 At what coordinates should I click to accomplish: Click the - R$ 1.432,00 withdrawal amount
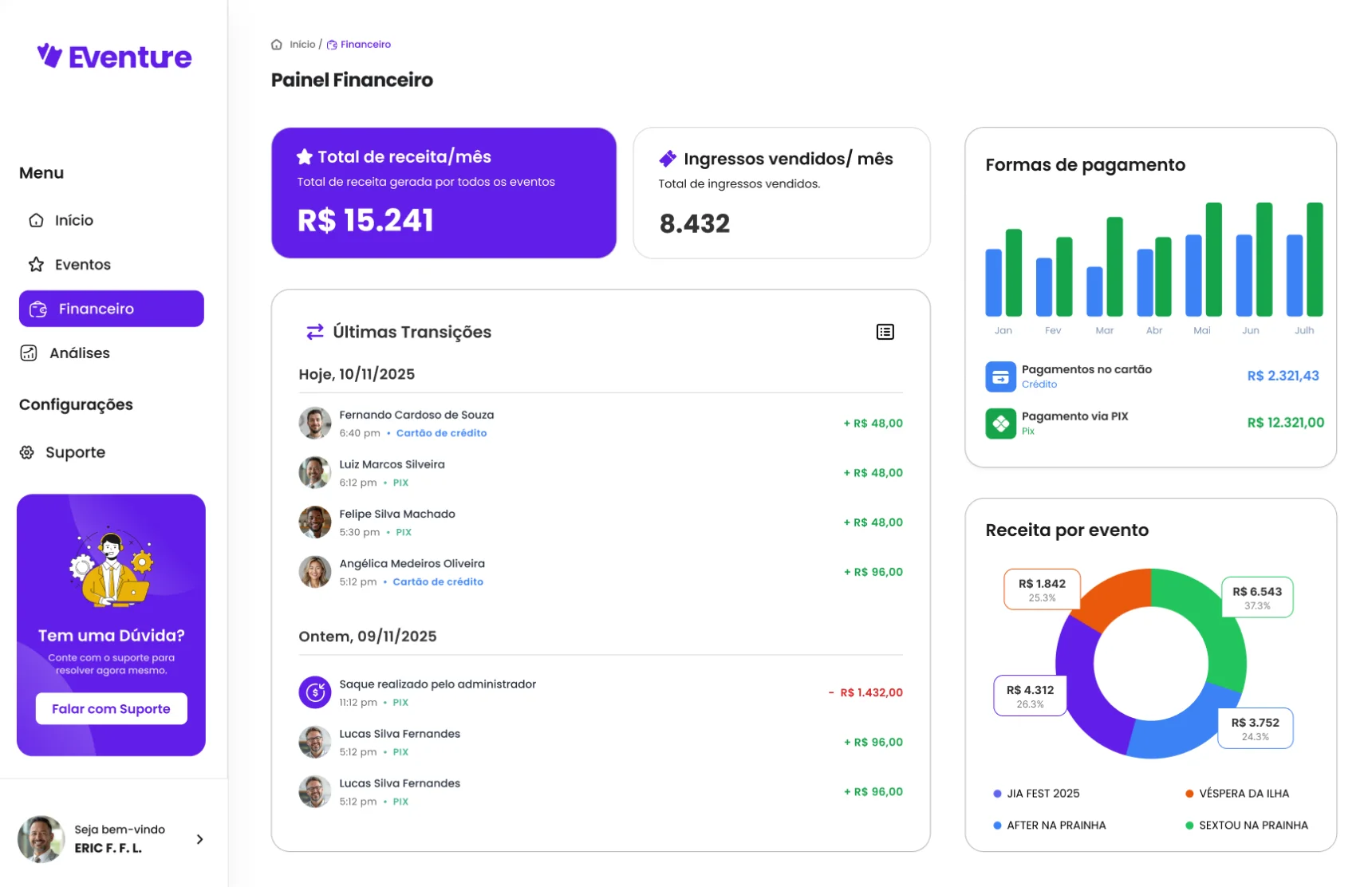point(865,692)
